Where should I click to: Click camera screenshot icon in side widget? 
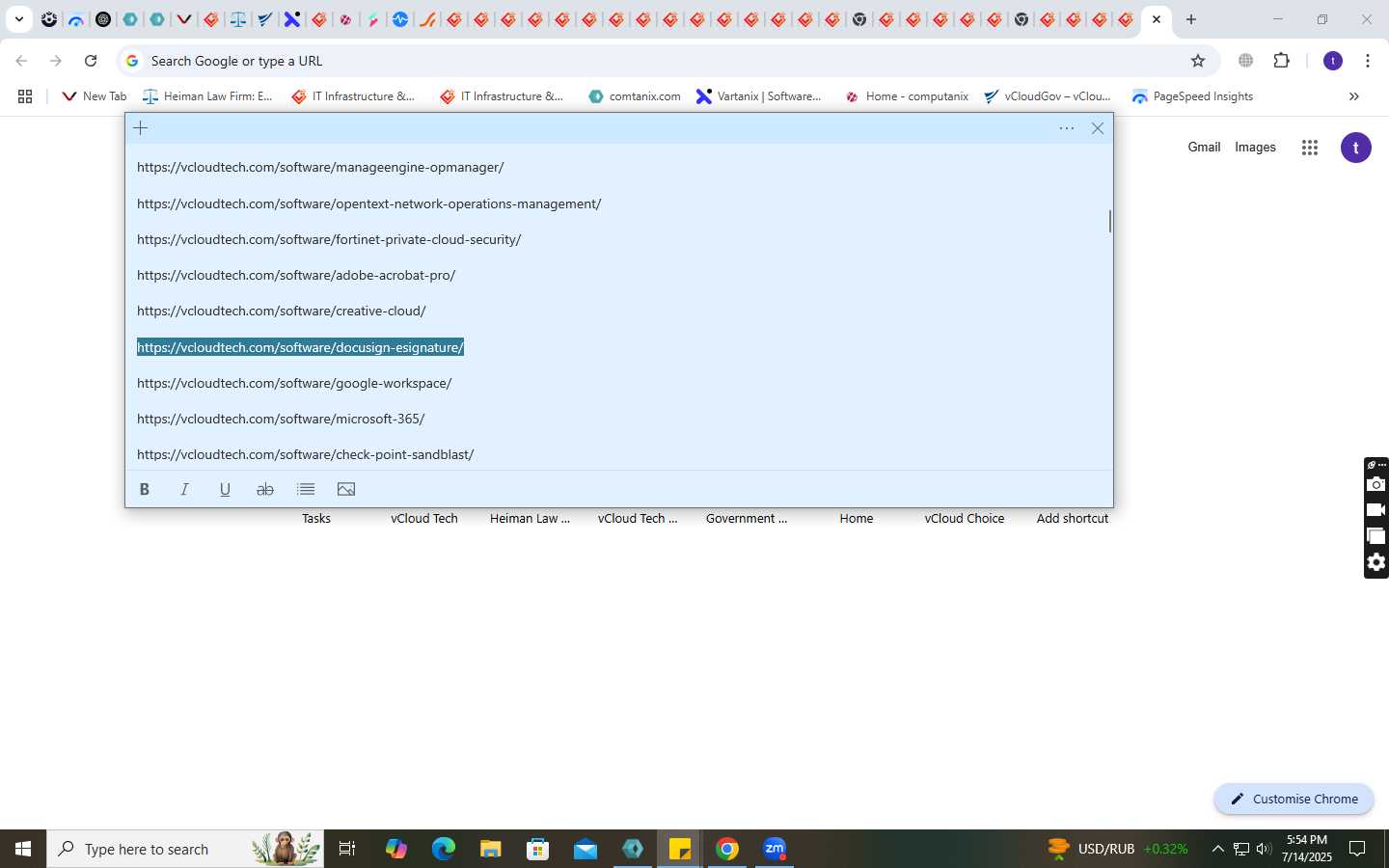tap(1376, 484)
